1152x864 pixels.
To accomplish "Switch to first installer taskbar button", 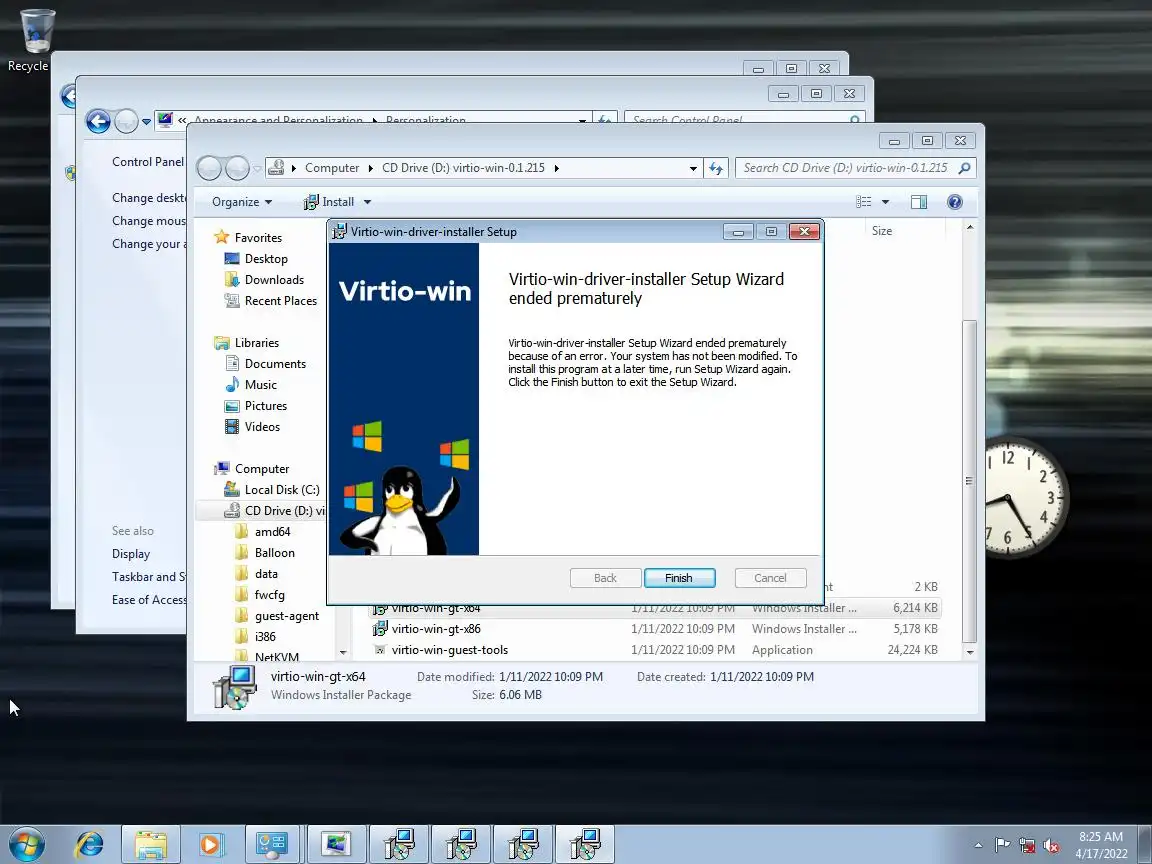I will coord(399,845).
